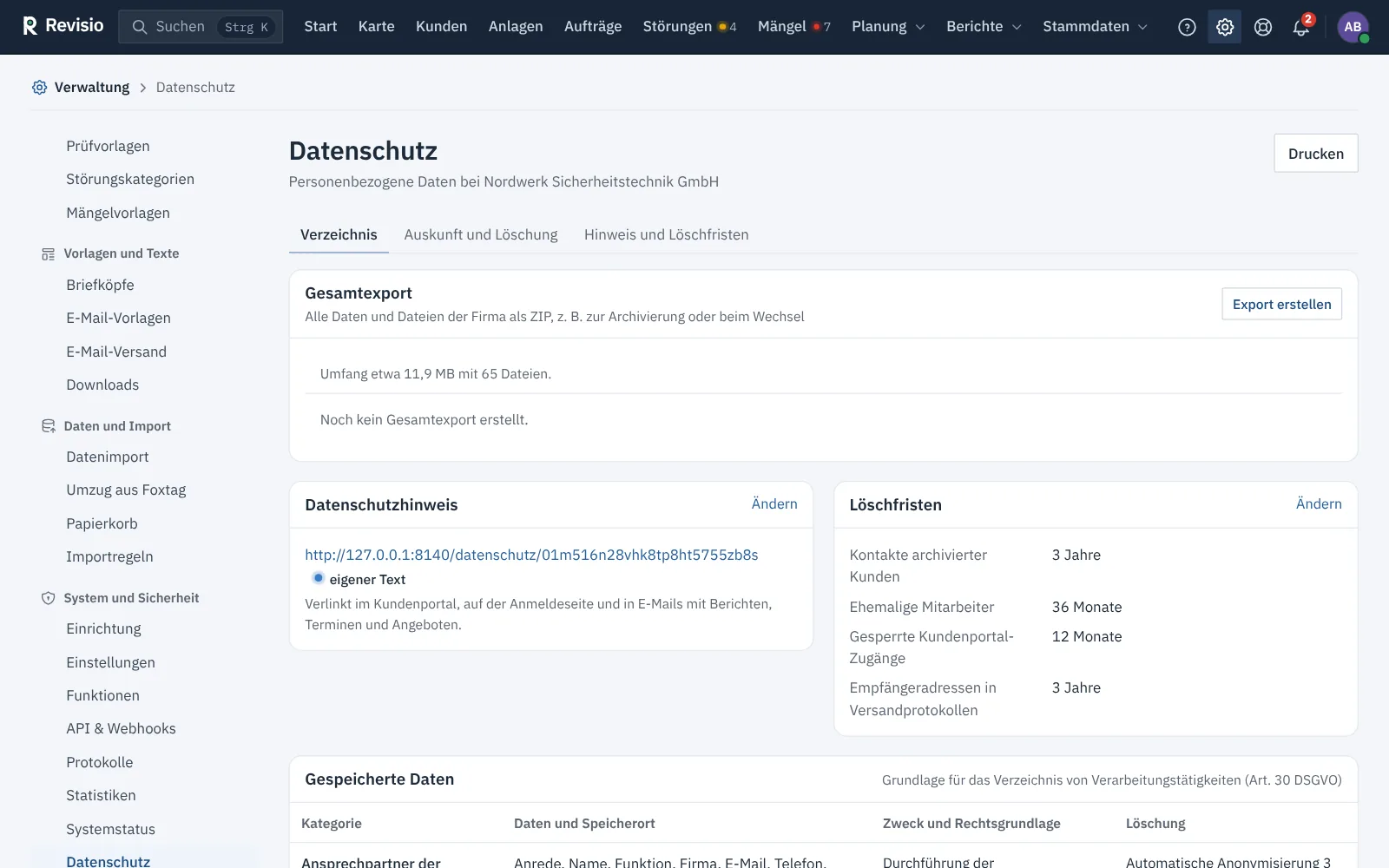Switch to Auskunft und Löschung tab

click(481, 234)
